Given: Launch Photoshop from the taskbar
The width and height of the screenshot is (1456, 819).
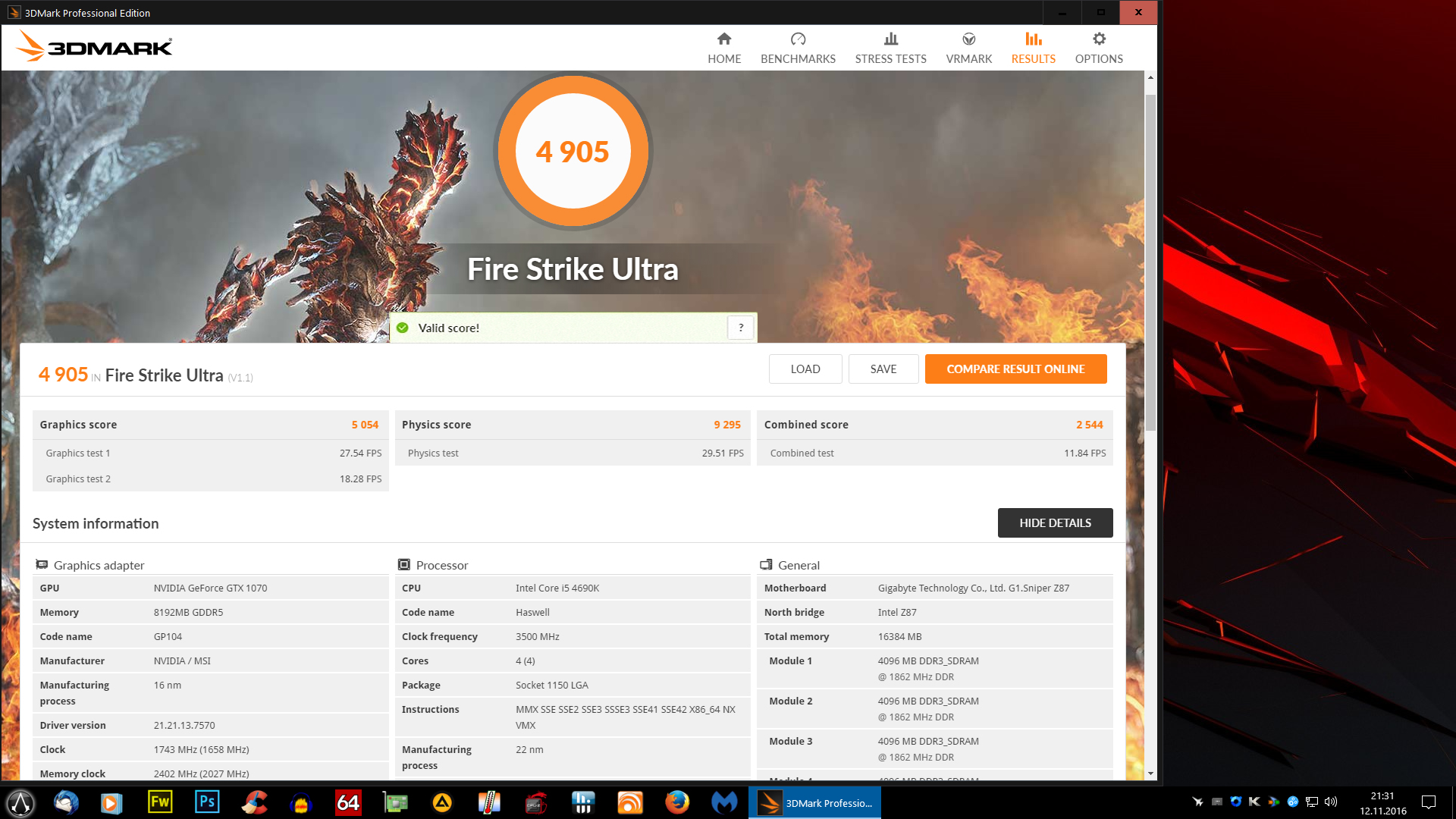Looking at the screenshot, I should coord(206,802).
